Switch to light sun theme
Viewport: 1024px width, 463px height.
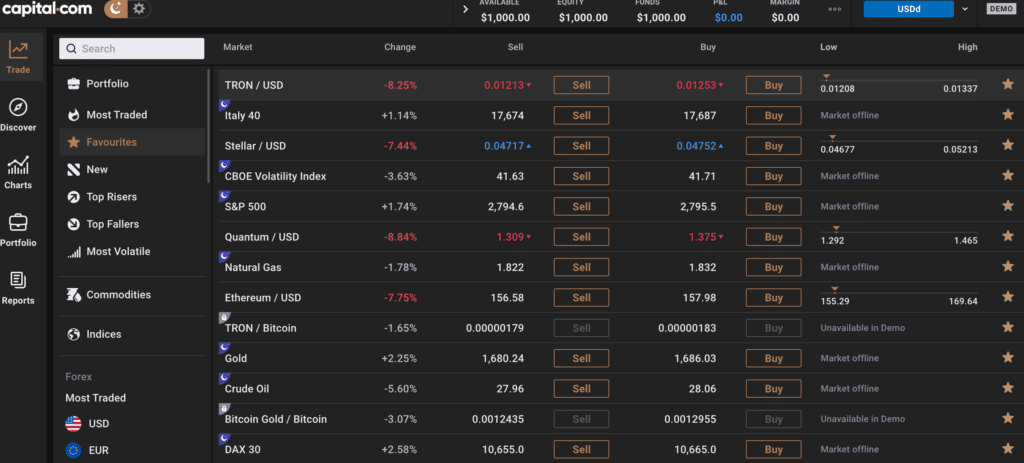click(138, 9)
